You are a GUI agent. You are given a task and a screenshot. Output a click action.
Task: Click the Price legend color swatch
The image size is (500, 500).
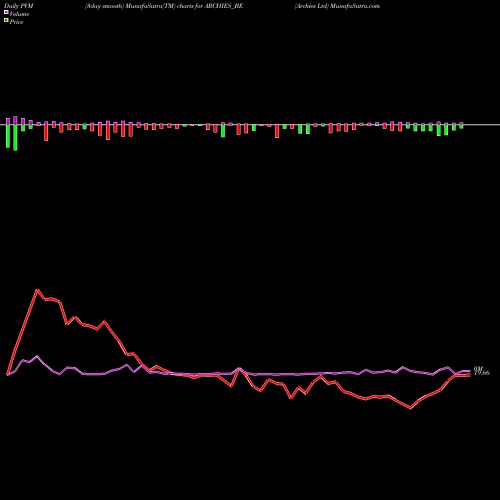click(x=6, y=21)
